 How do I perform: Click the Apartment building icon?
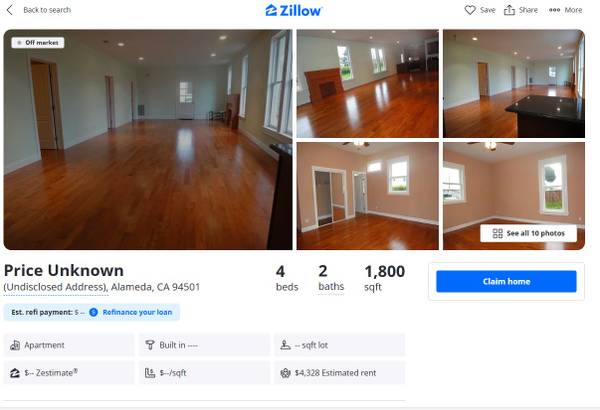click(x=15, y=345)
